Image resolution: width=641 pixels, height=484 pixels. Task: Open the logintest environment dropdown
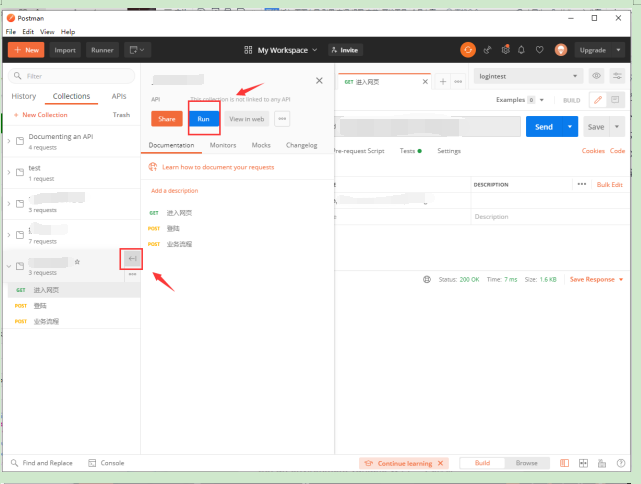(x=528, y=76)
